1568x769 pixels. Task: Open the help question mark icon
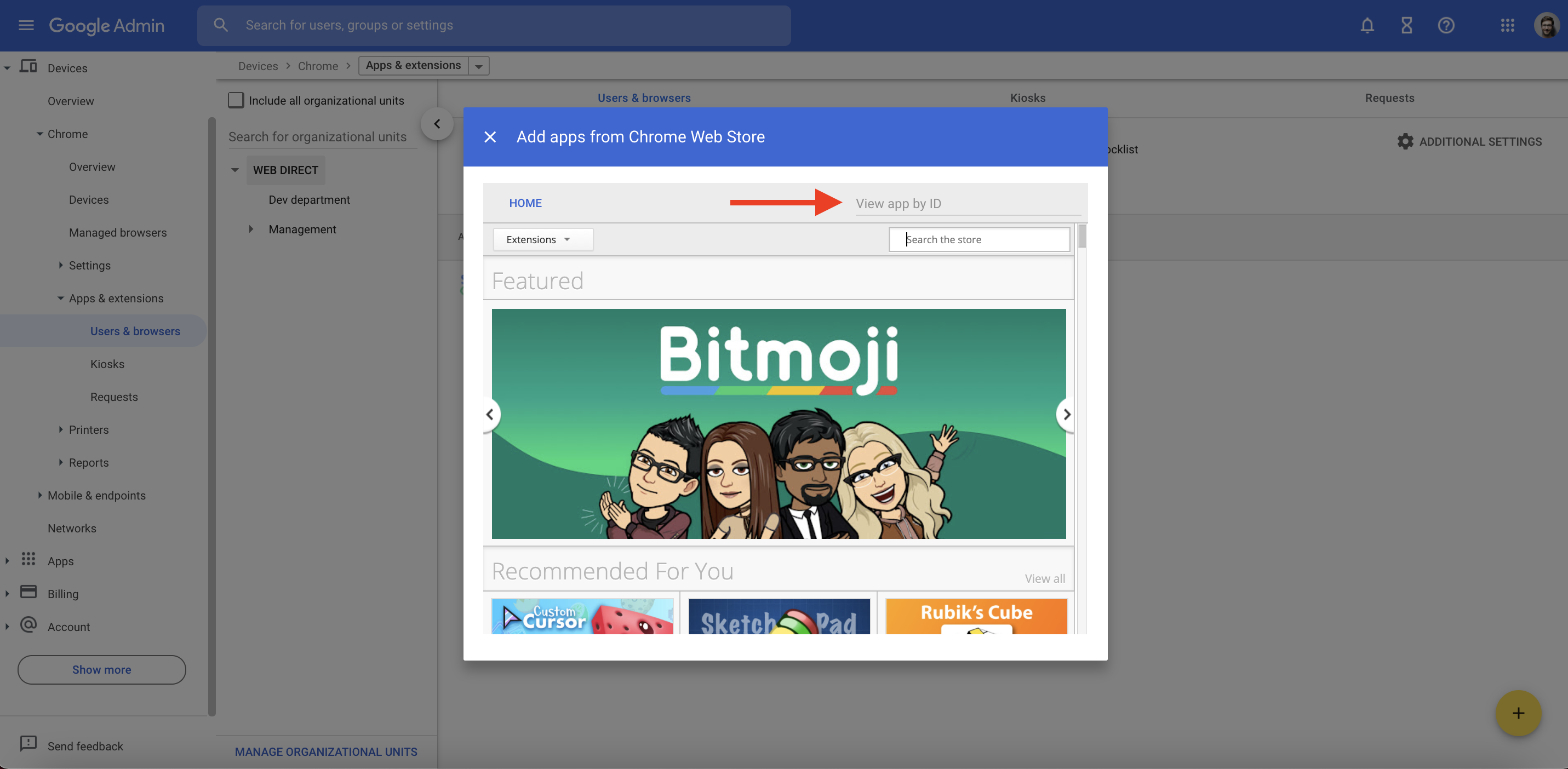point(1446,25)
